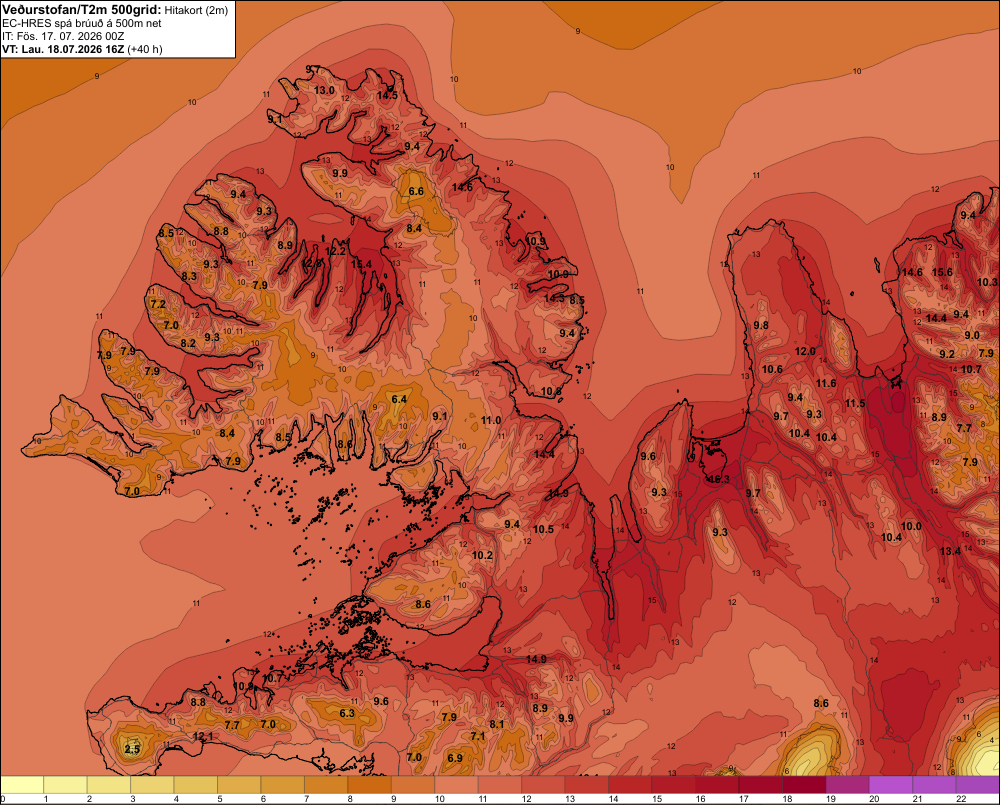Screen dimensions: 1000x805
Task: Click the '9.8' temperature label
Action: pyautogui.click(x=761, y=325)
